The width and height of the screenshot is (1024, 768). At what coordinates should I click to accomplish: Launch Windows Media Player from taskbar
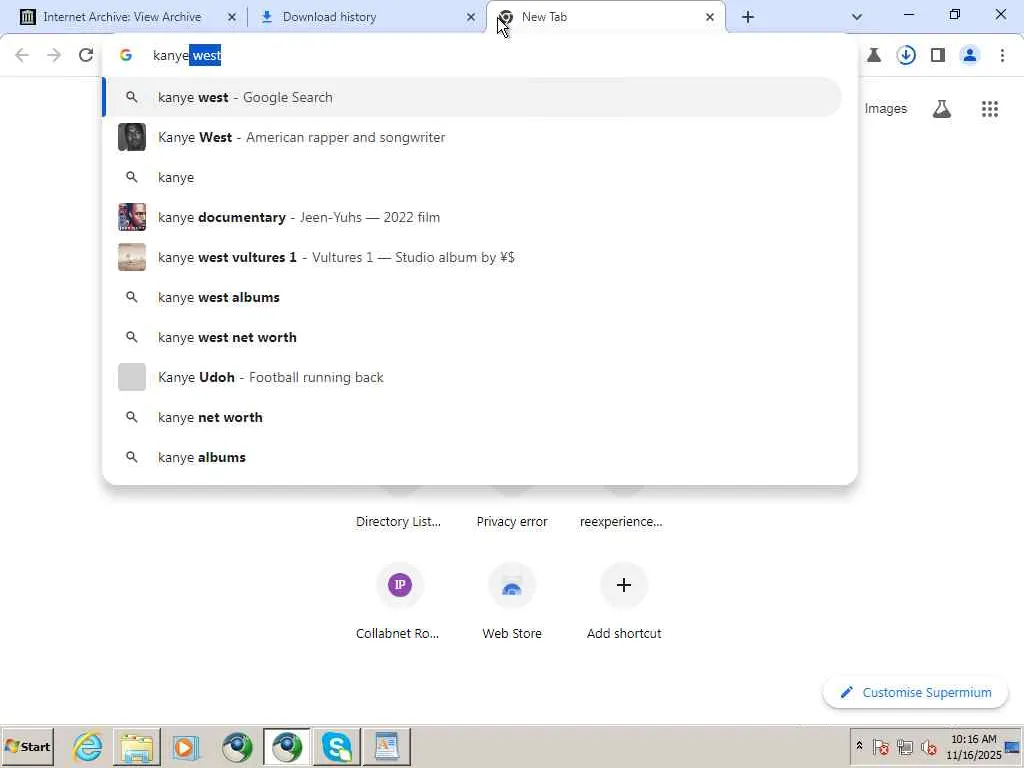click(185, 746)
